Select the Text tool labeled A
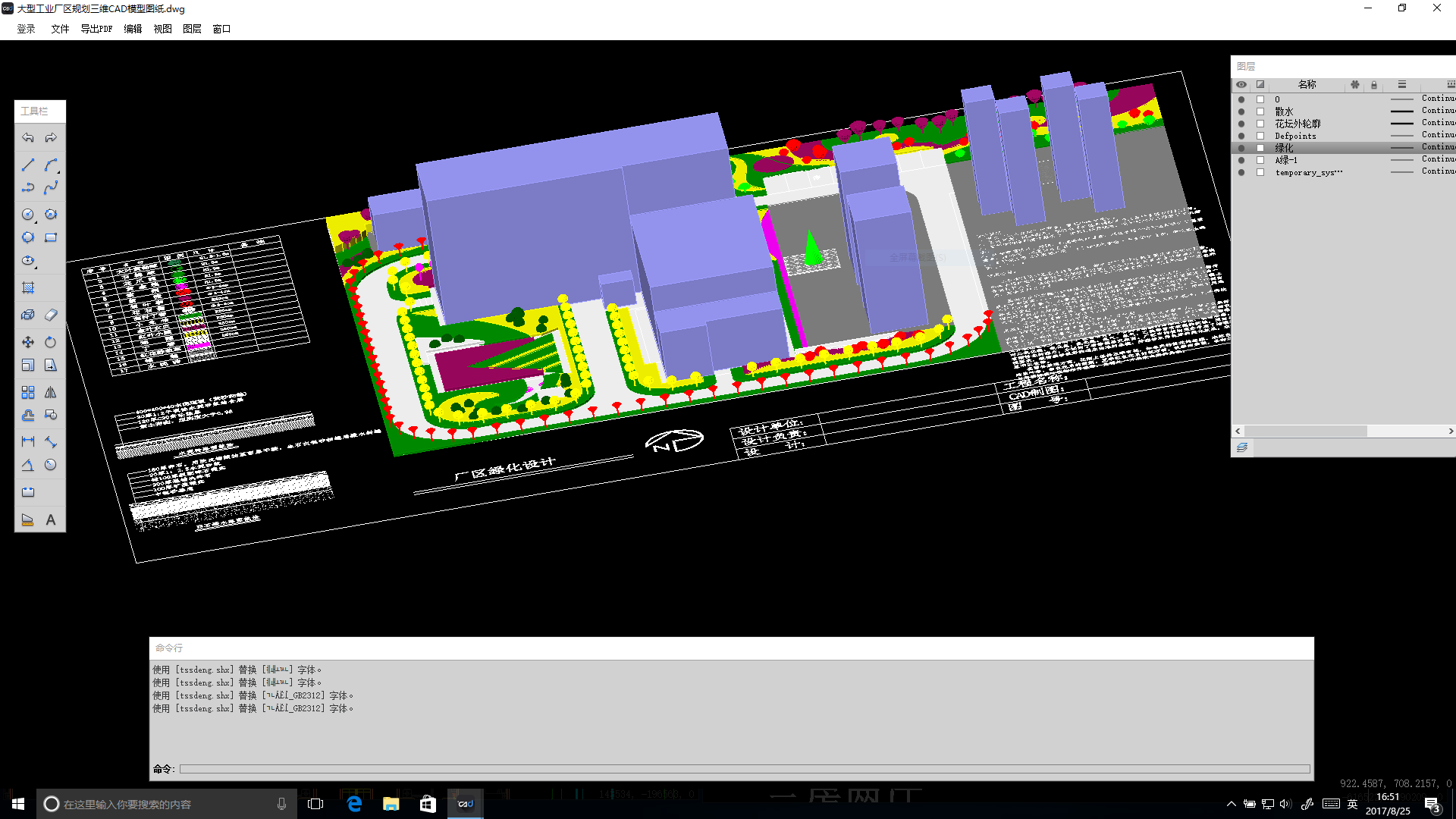Image resolution: width=1456 pixels, height=819 pixels. (x=51, y=519)
